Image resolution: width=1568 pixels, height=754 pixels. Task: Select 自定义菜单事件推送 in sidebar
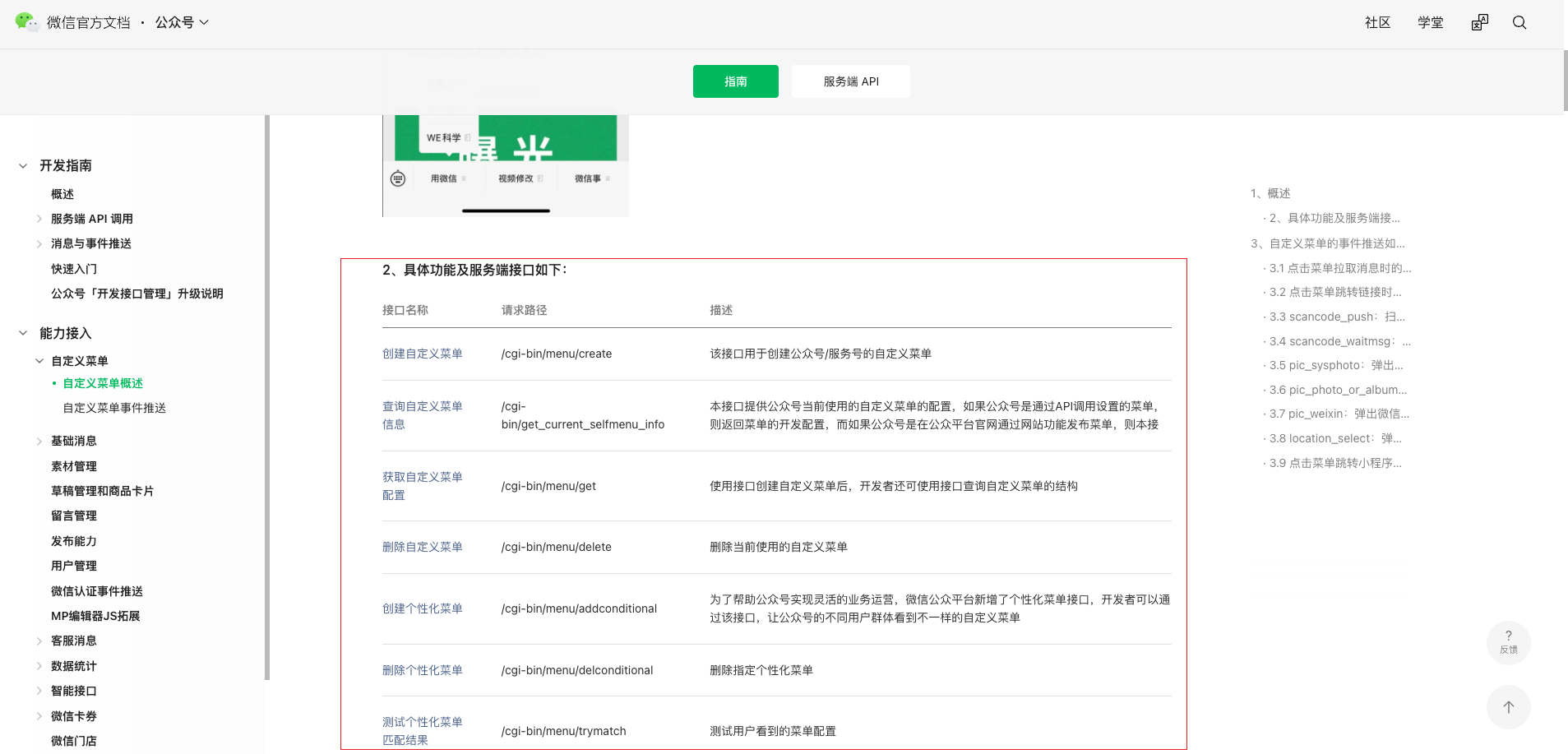pos(114,408)
